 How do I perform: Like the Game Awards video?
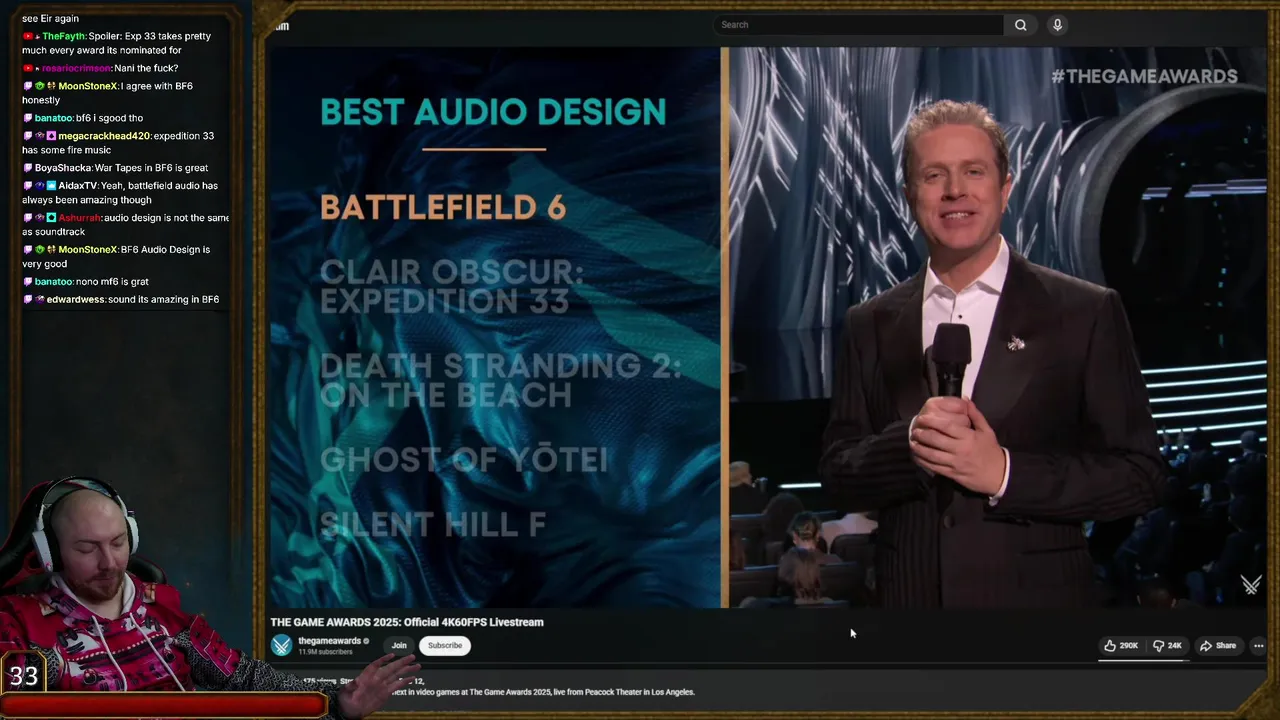click(1120, 645)
